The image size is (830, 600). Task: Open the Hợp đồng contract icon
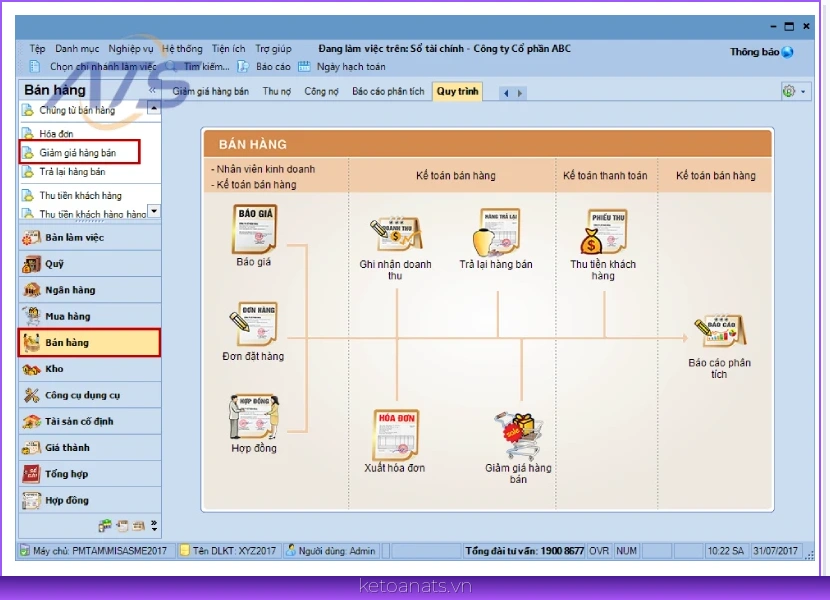pyautogui.click(x=254, y=416)
